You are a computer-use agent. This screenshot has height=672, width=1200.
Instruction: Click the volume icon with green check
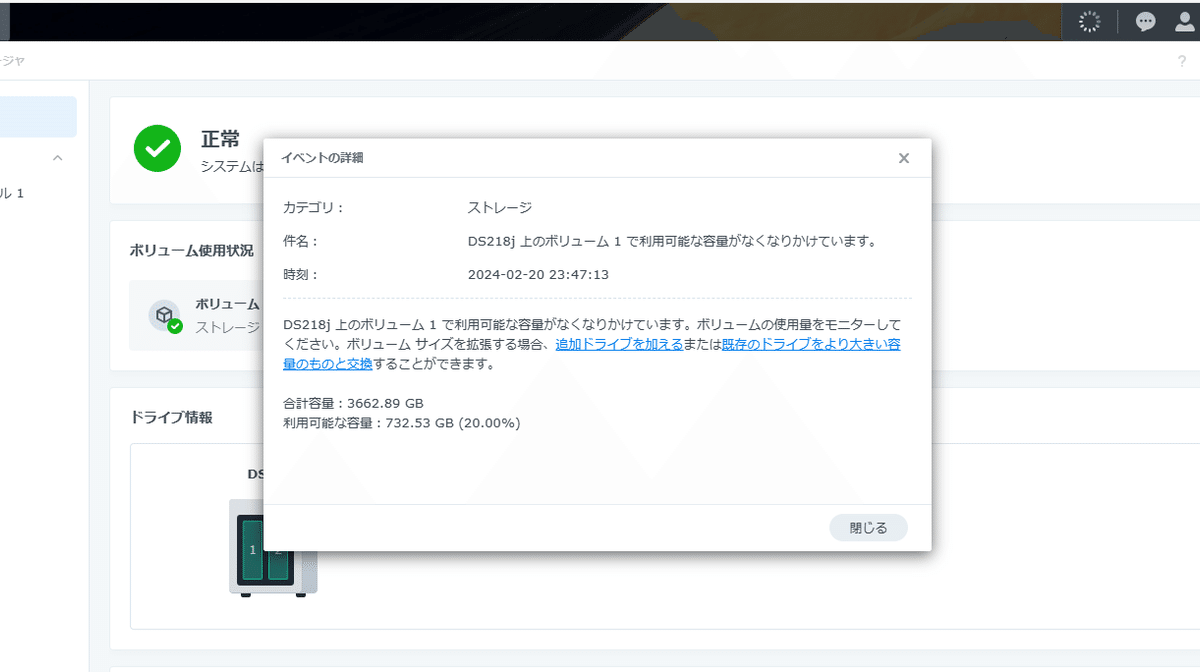[165, 316]
